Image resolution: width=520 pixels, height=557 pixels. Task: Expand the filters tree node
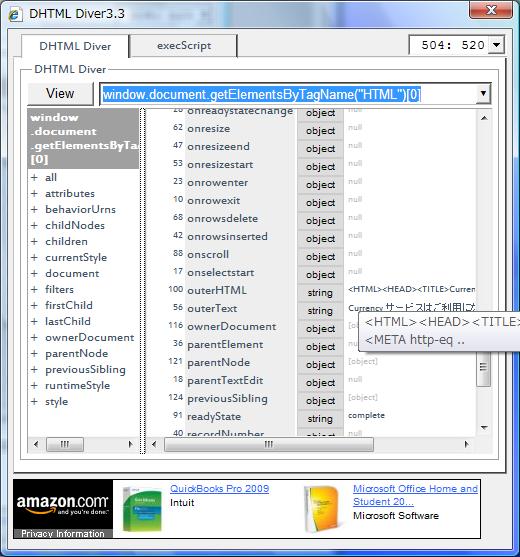[x=34, y=289]
